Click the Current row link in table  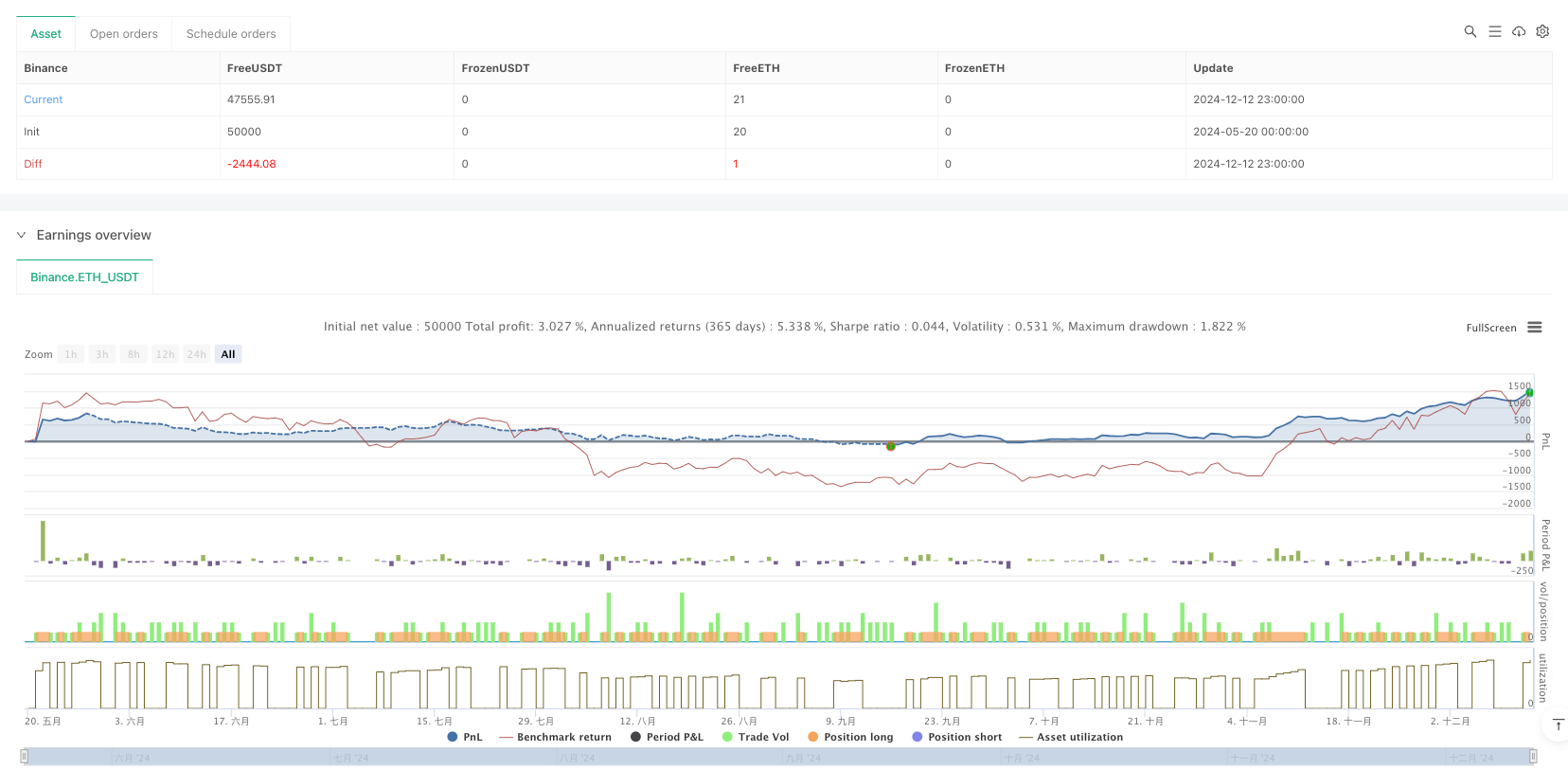pyautogui.click(x=44, y=99)
